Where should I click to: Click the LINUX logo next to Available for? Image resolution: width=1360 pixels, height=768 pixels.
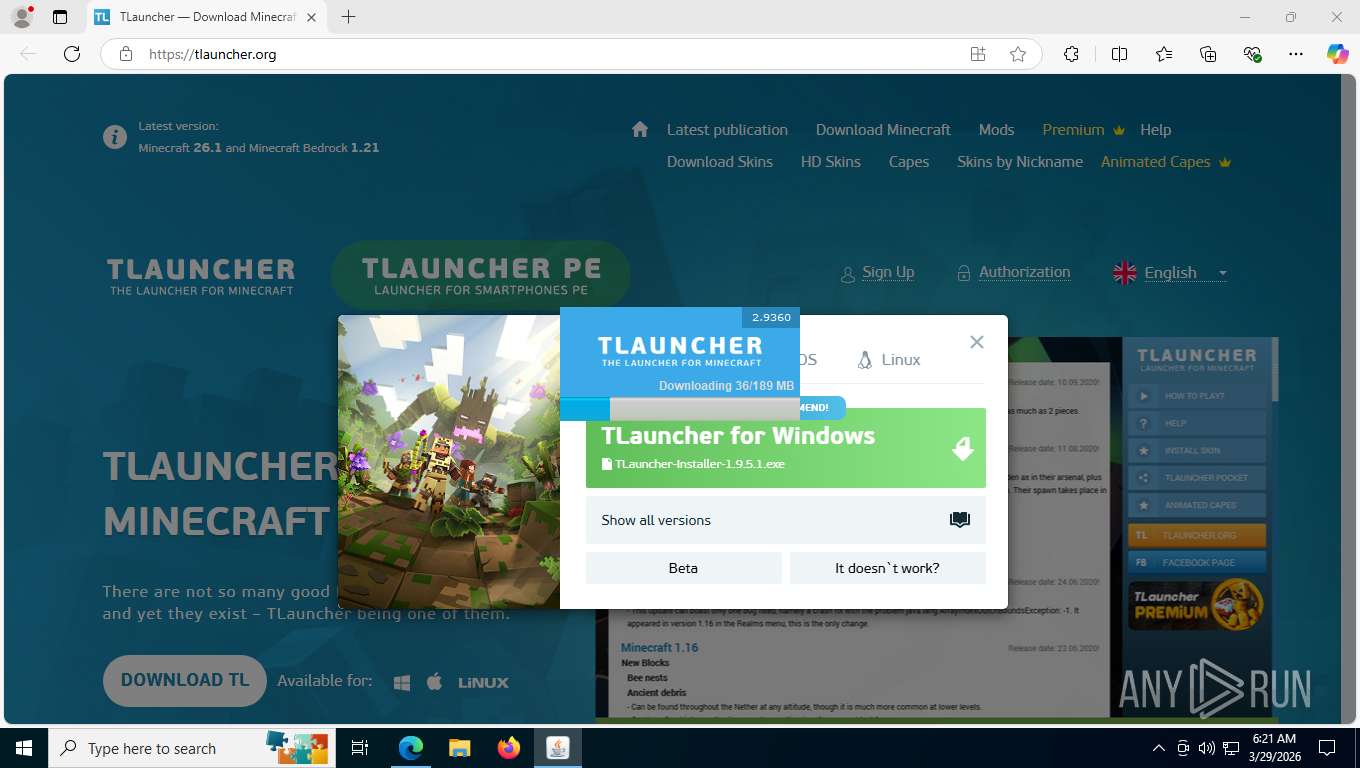click(x=483, y=682)
